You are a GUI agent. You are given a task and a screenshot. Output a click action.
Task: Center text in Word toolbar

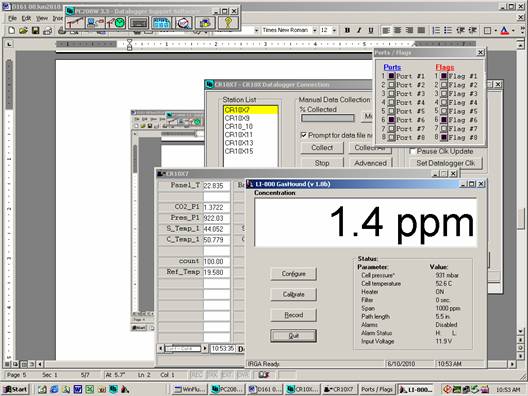[398, 30]
